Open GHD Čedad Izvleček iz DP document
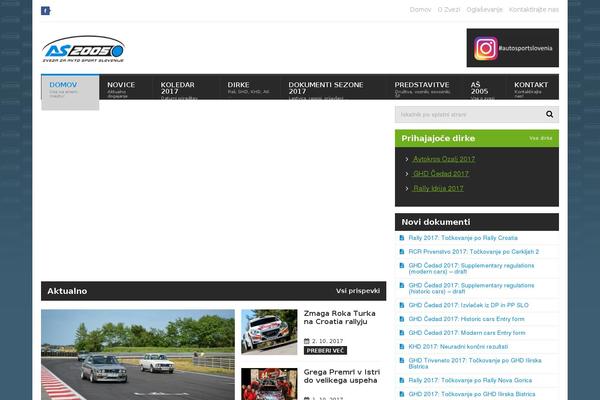 [468, 305]
